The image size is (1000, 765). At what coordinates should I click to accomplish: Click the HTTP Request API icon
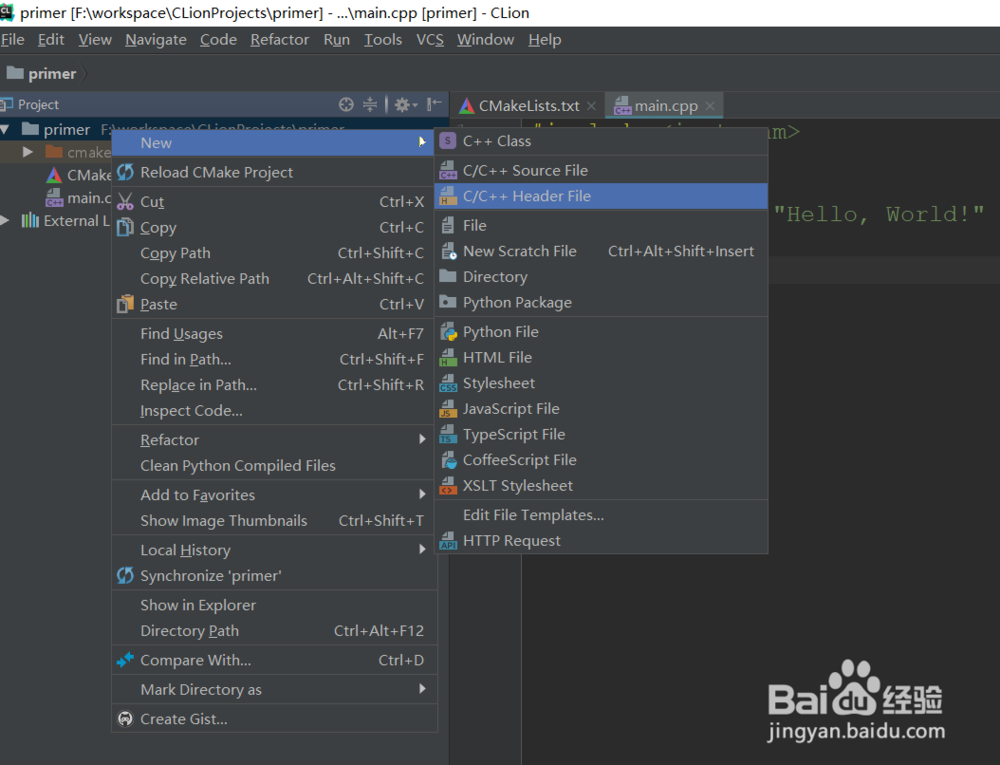(448, 541)
